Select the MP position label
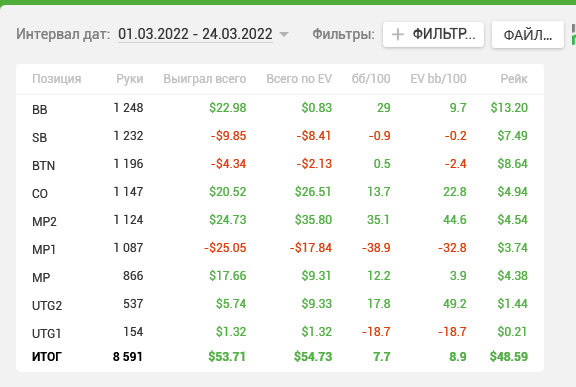576x387 pixels. click(41, 277)
